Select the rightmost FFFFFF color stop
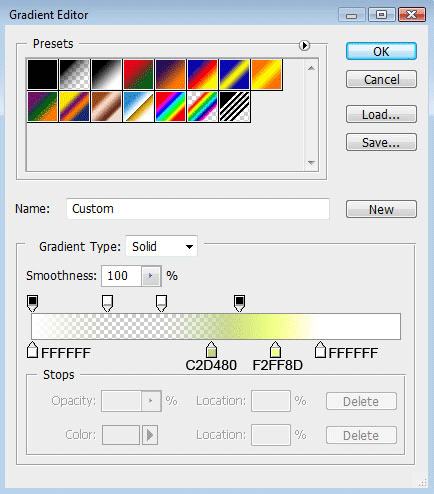 [320, 350]
